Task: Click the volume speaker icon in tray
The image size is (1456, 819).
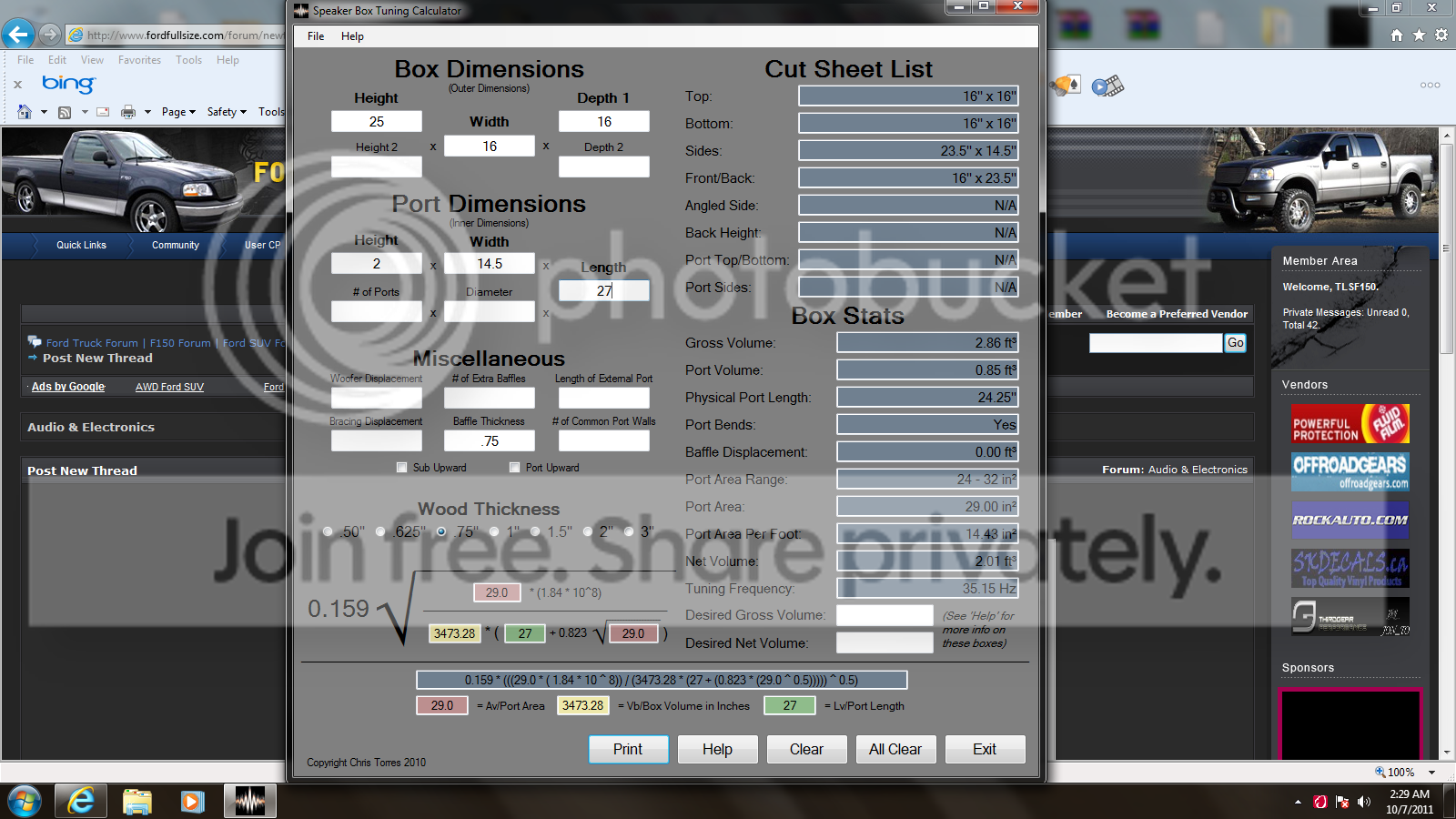Action: (1363, 802)
